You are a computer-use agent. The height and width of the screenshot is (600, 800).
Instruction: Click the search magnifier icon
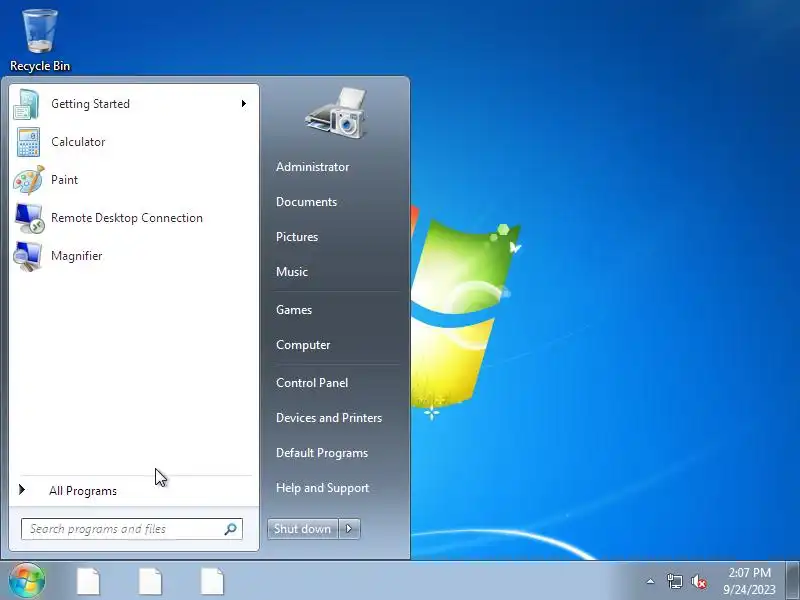tap(230, 529)
